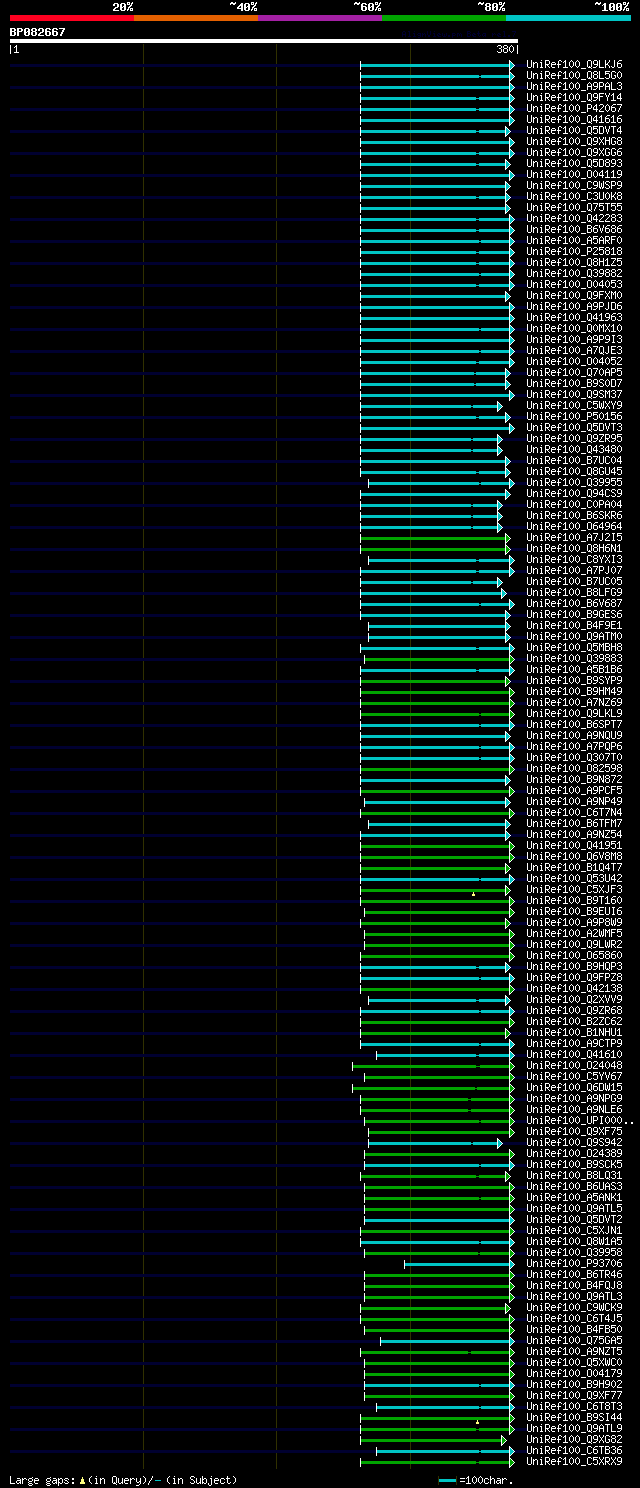Screen dimensions: 640x1488
Task: Click UniRef100_Q9SM37 entry
Action: click(x=574, y=395)
